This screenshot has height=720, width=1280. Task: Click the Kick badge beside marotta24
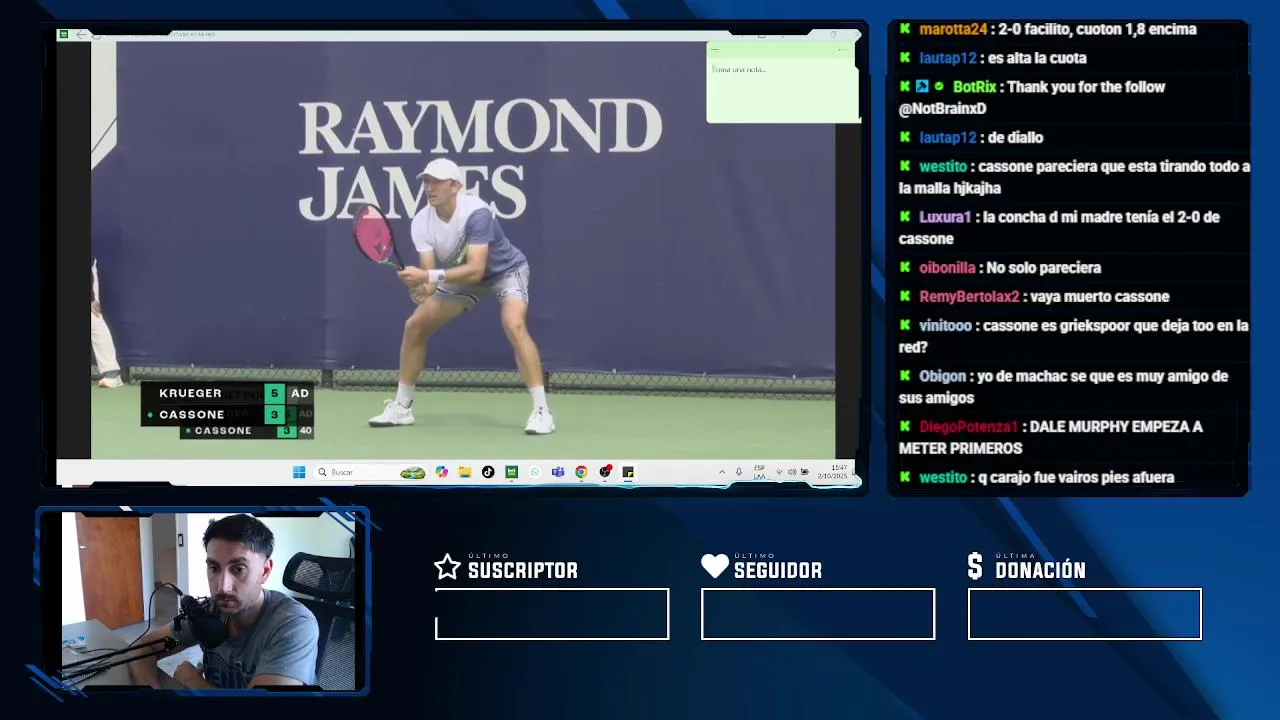(x=905, y=29)
